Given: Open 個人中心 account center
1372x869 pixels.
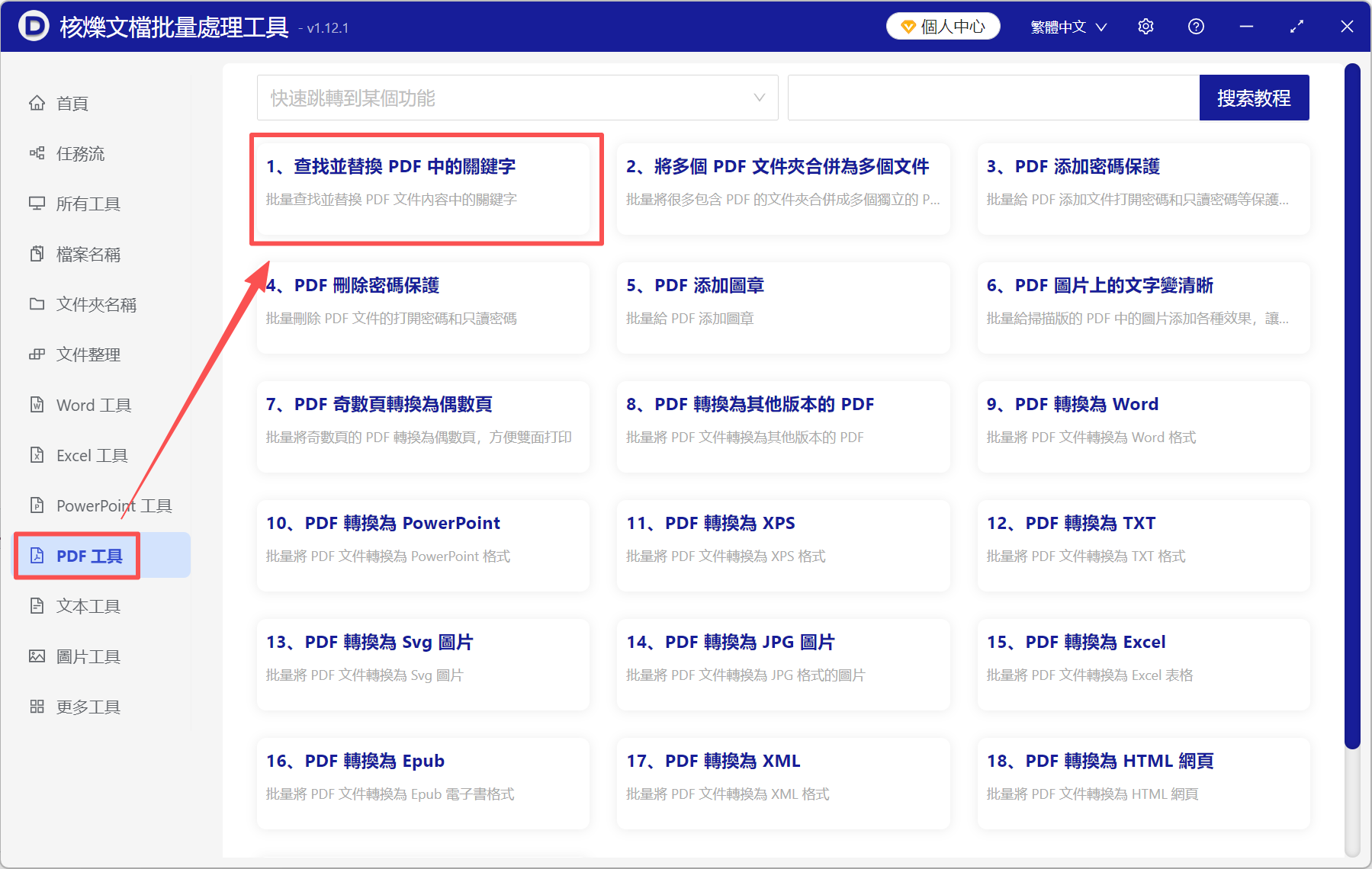Looking at the screenshot, I should coord(943,25).
